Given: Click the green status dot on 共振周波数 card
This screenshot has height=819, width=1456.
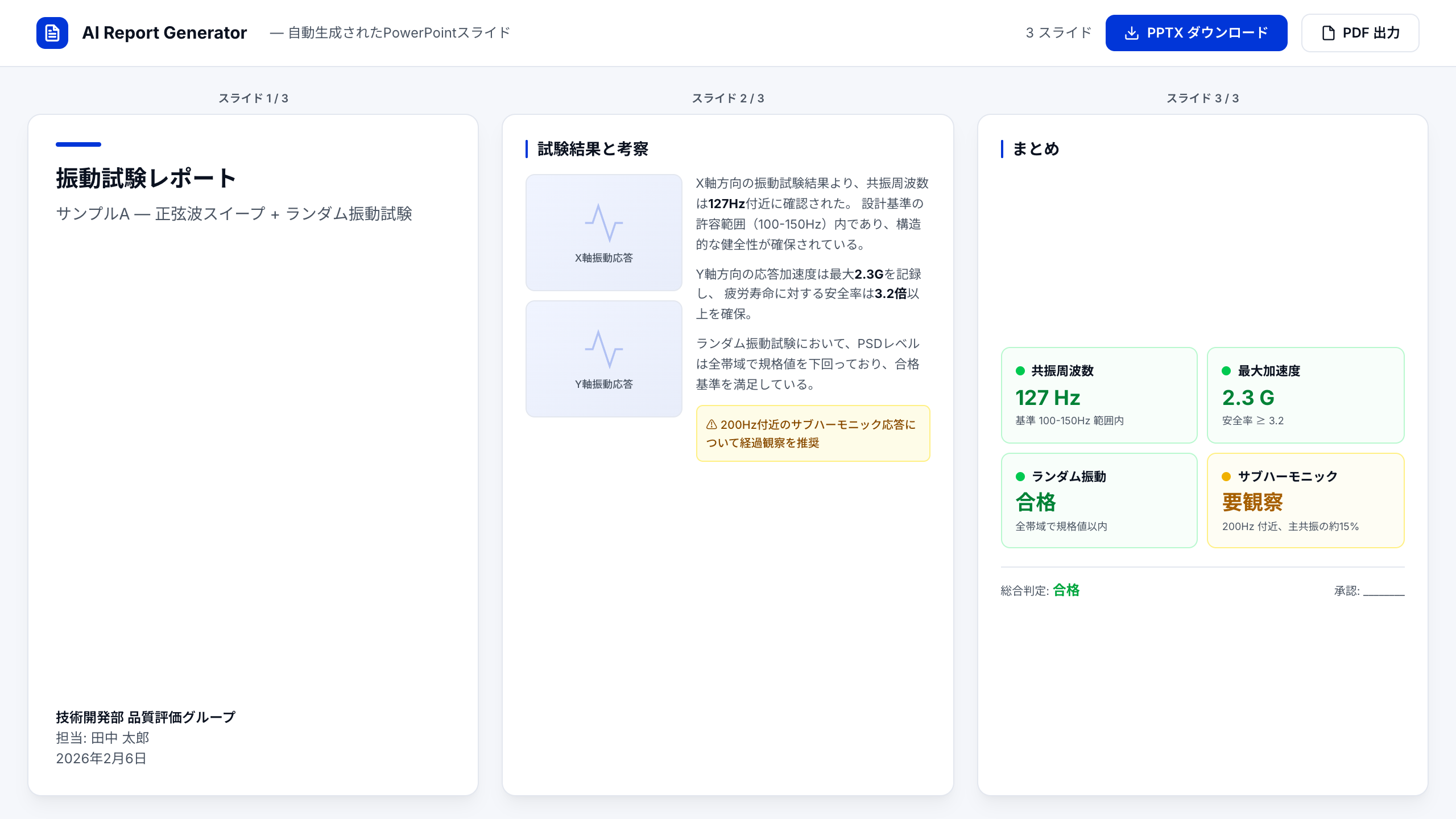Looking at the screenshot, I should coord(1021,371).
